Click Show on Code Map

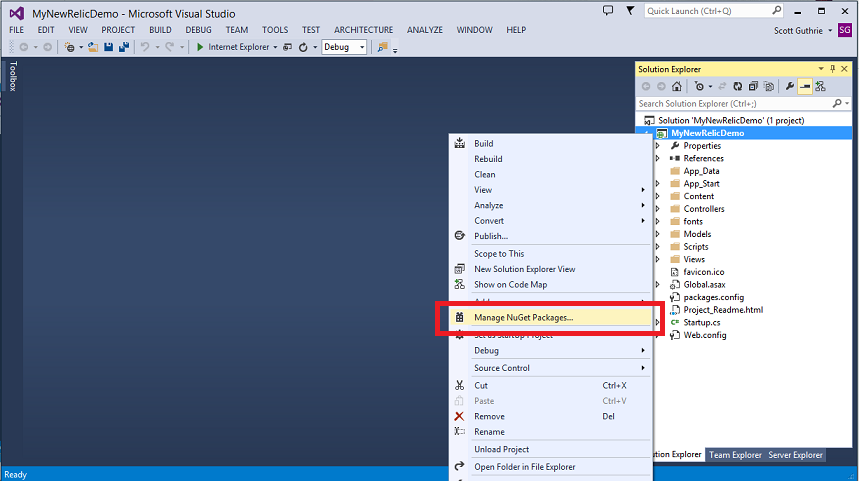551,284
